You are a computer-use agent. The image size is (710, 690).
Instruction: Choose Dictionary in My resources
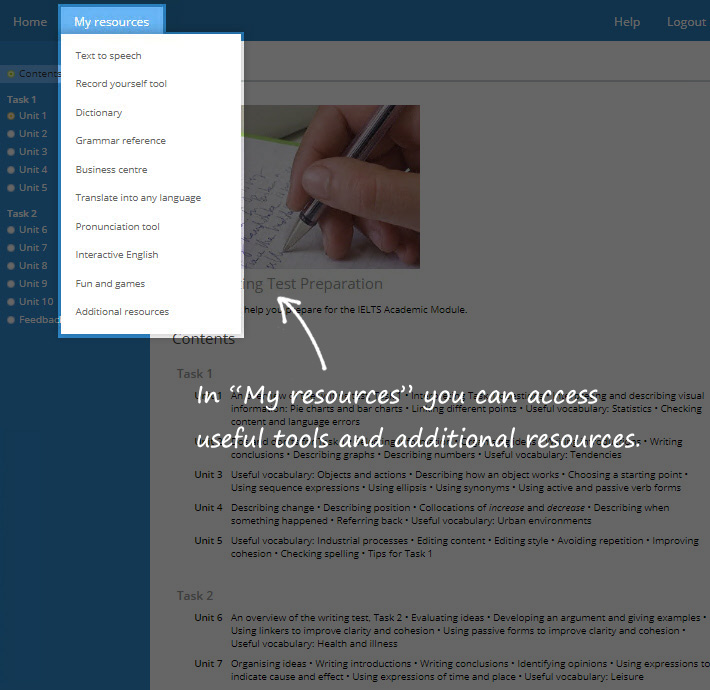99,113
